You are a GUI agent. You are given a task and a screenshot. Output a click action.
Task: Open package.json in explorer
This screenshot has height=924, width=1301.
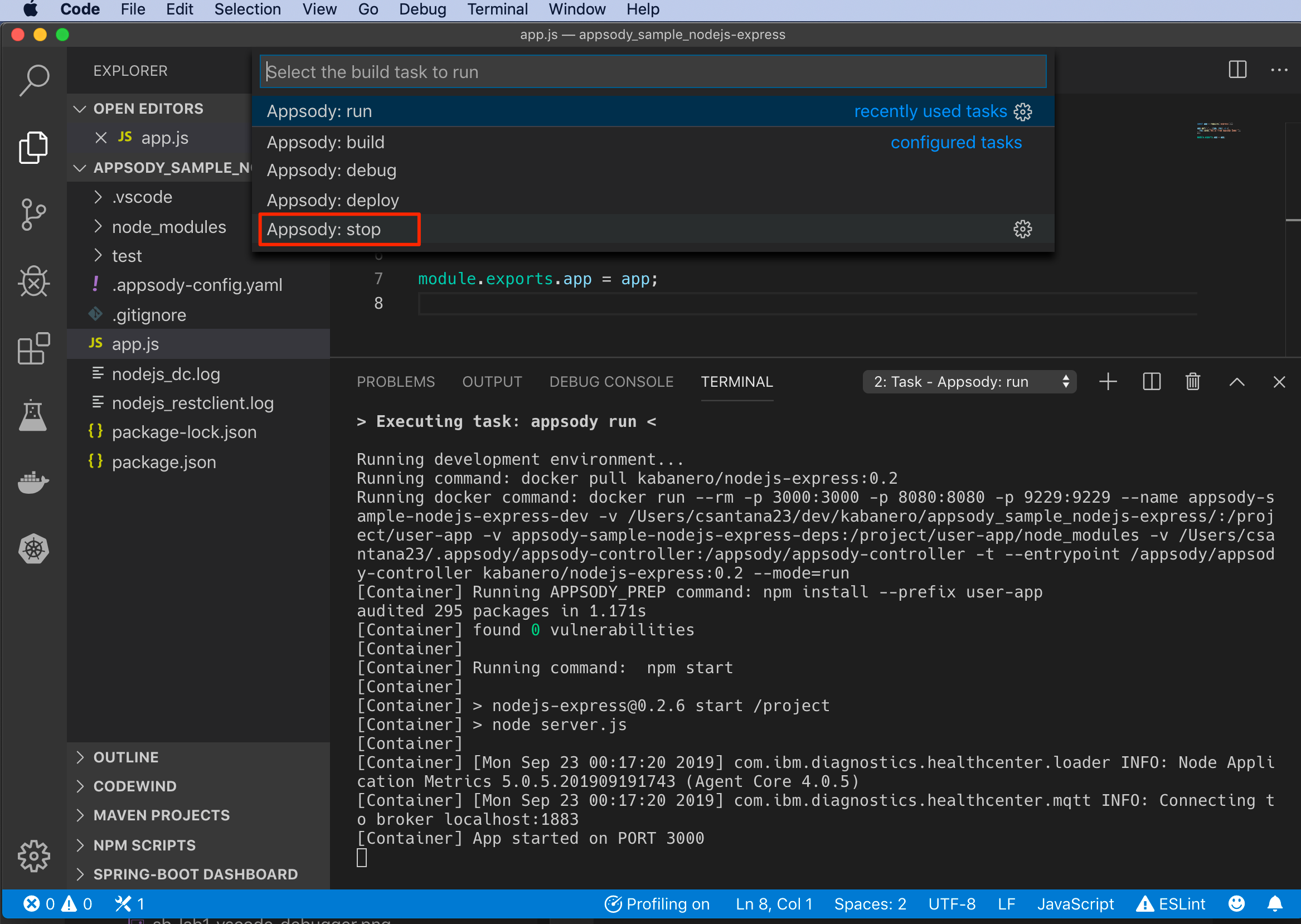pos(164,462)
